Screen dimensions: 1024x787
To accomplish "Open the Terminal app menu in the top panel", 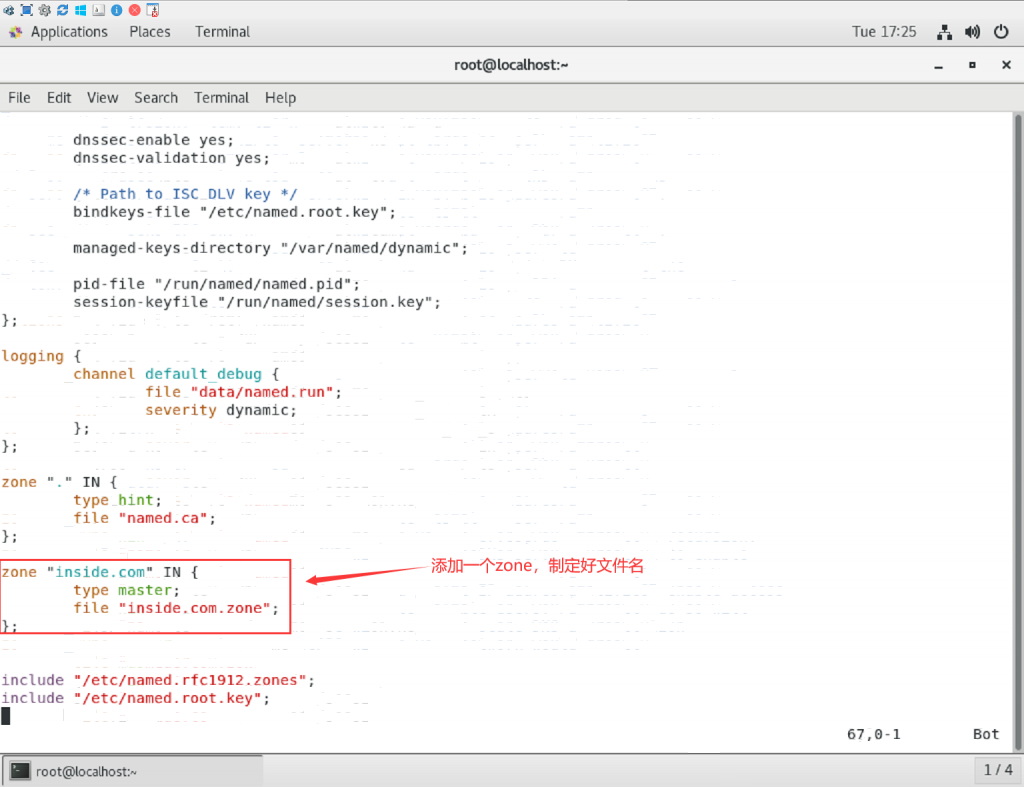I will [x=222, y=32].
